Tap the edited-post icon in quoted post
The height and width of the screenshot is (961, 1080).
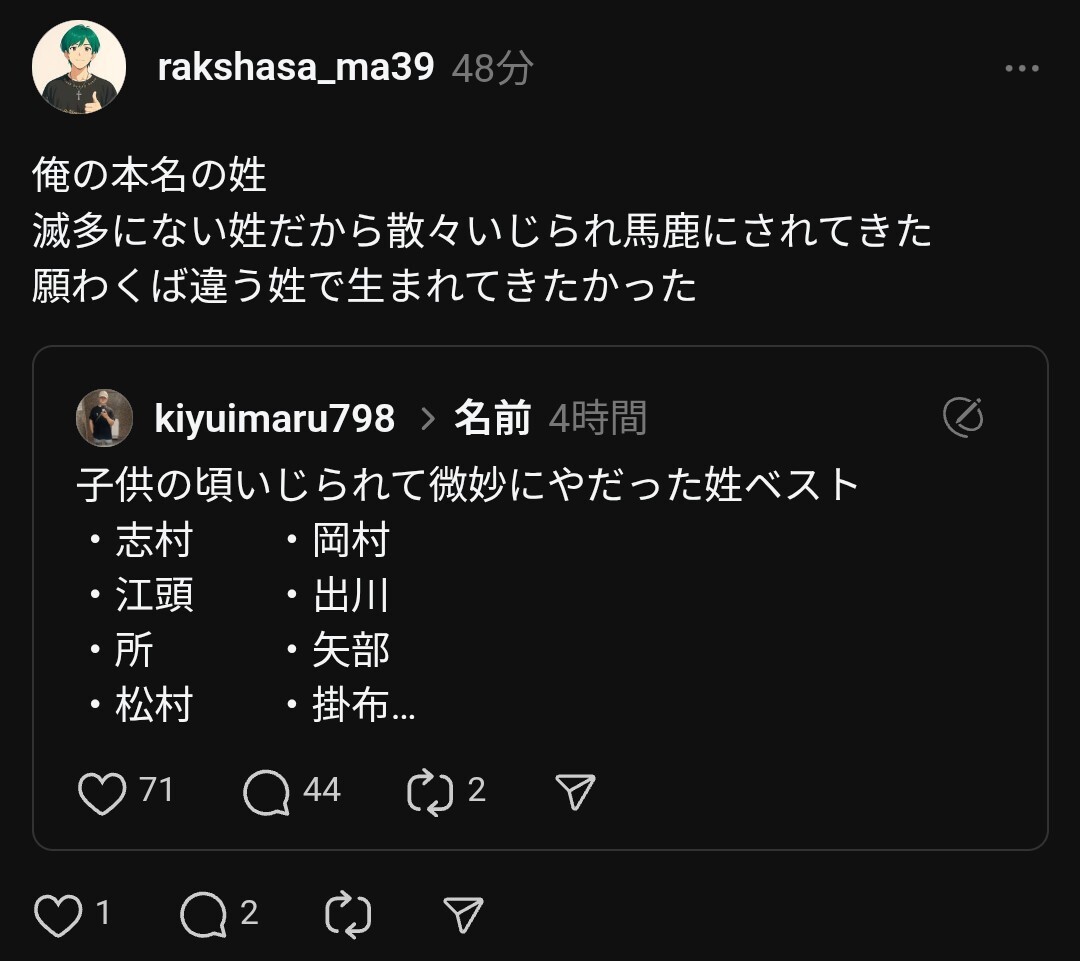coord(963,417)
